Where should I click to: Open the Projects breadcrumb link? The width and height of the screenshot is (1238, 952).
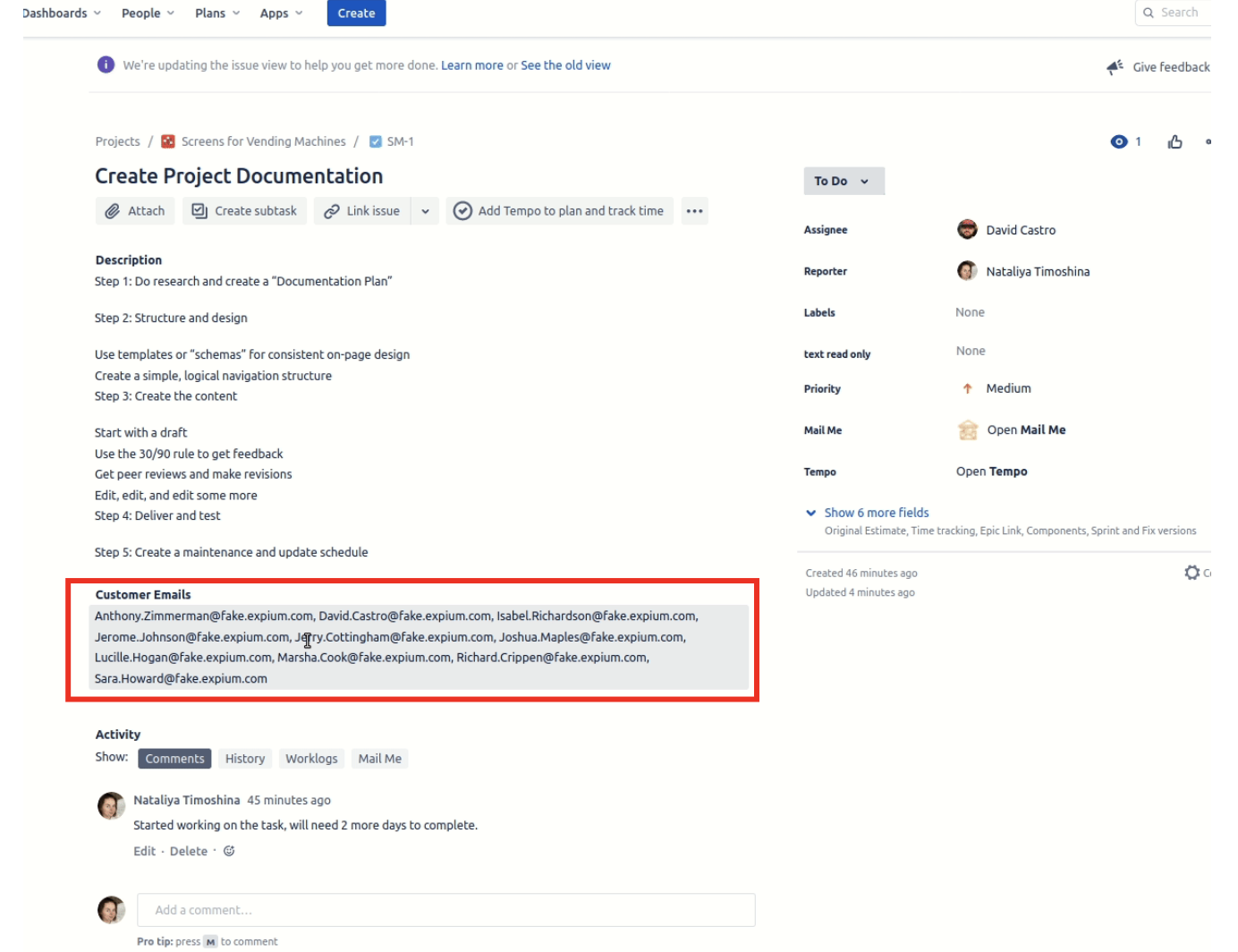pos(118,141)
